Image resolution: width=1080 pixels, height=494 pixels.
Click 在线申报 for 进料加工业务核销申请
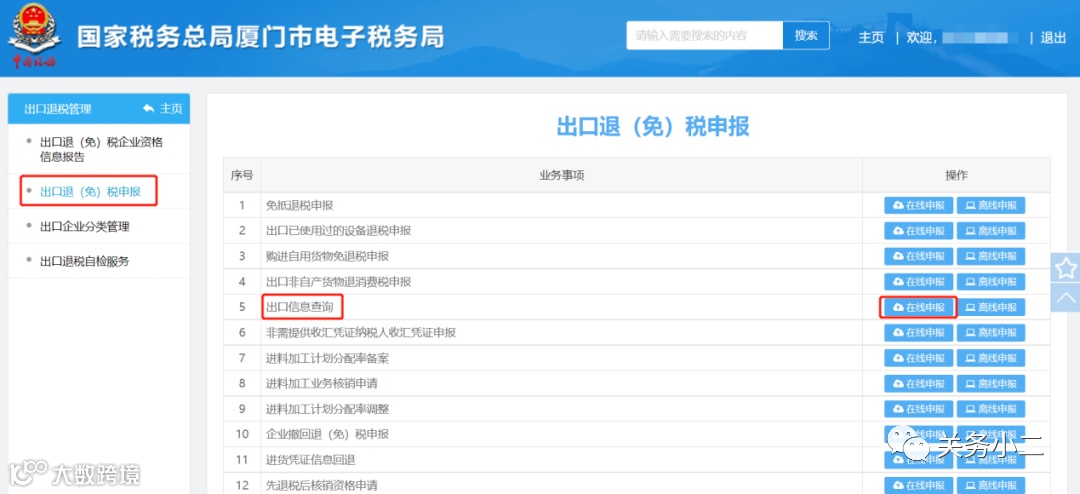919,384
